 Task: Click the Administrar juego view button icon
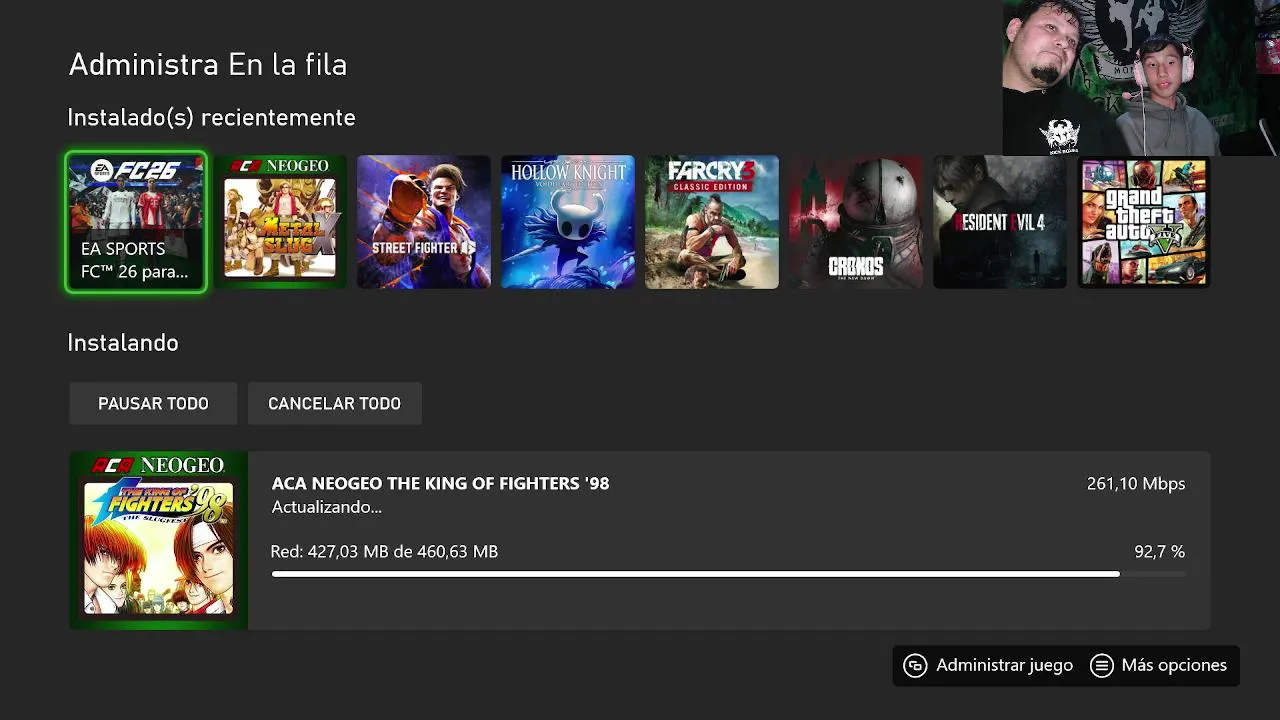point(915,666)
